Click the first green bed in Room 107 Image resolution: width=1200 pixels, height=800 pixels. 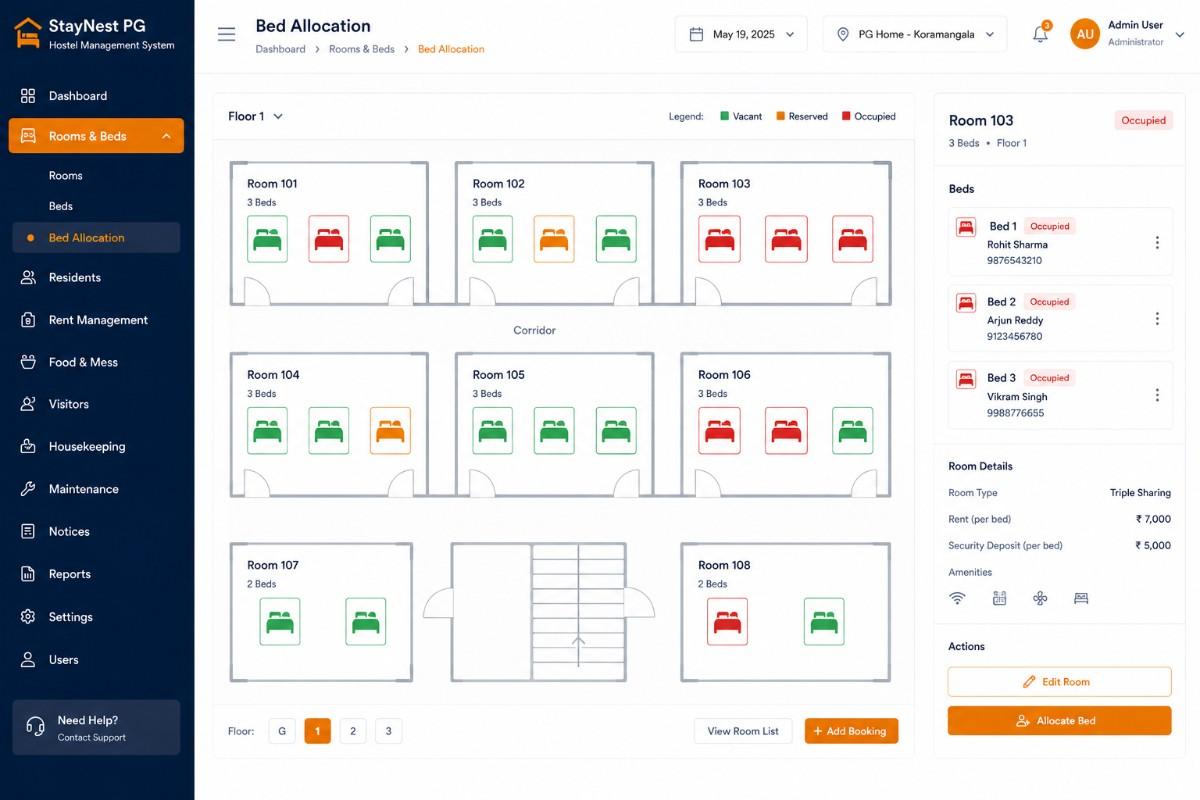click(x=280, y=621)
